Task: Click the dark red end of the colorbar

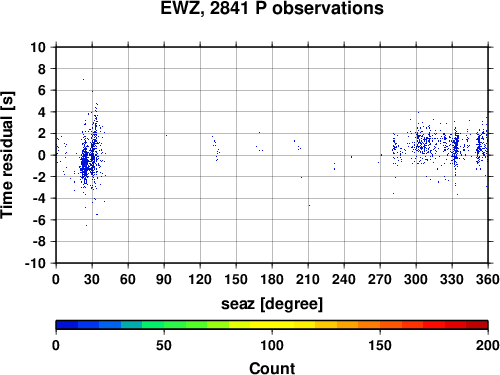Action: click(x=477, y=325)
